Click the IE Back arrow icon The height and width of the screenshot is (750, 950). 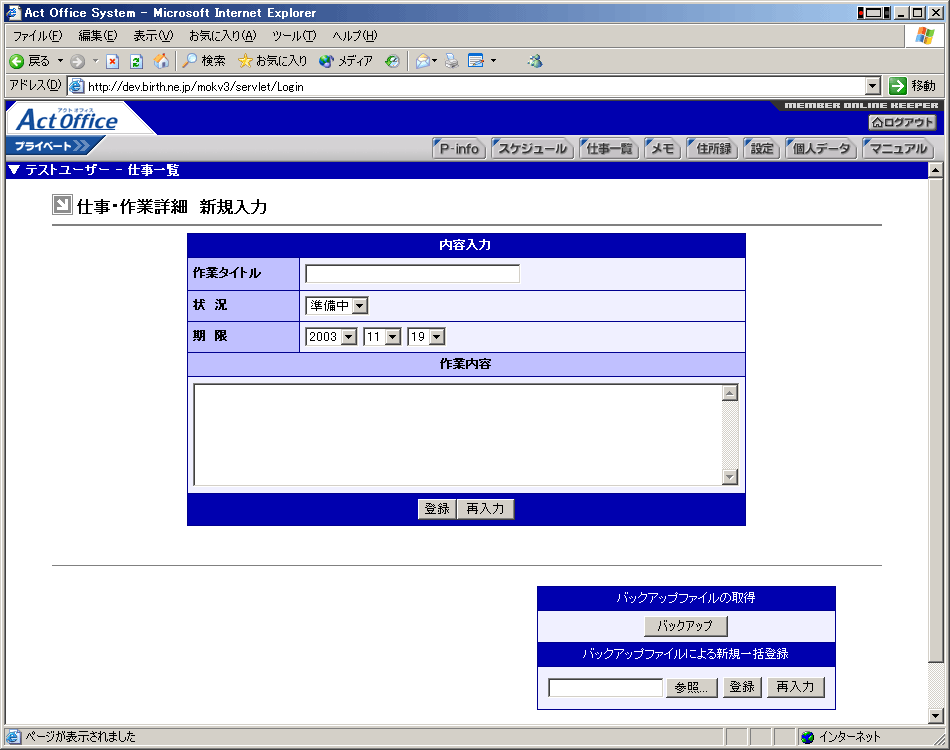pyautogui.click(x=16, y=61)
